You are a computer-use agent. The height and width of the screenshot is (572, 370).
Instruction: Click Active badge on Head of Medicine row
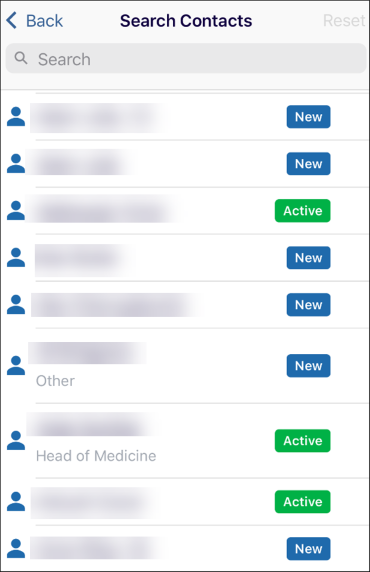[302, 441]
